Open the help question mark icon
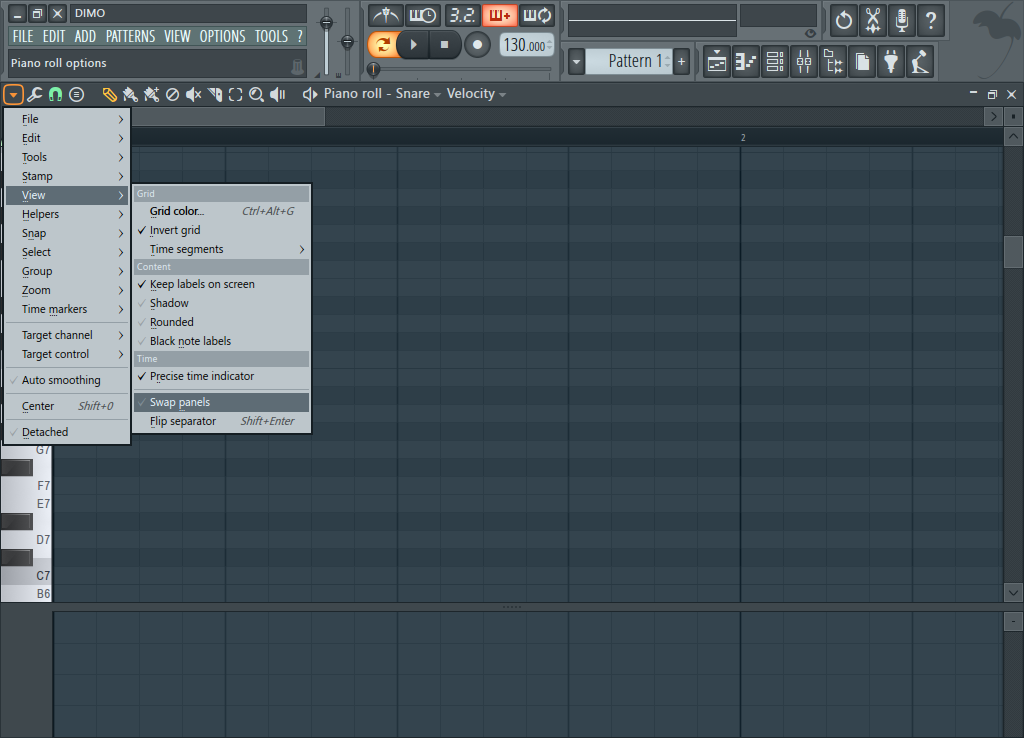Image resolution: width=1024 pixels, height=738 pixels. (x=931, y=20)
